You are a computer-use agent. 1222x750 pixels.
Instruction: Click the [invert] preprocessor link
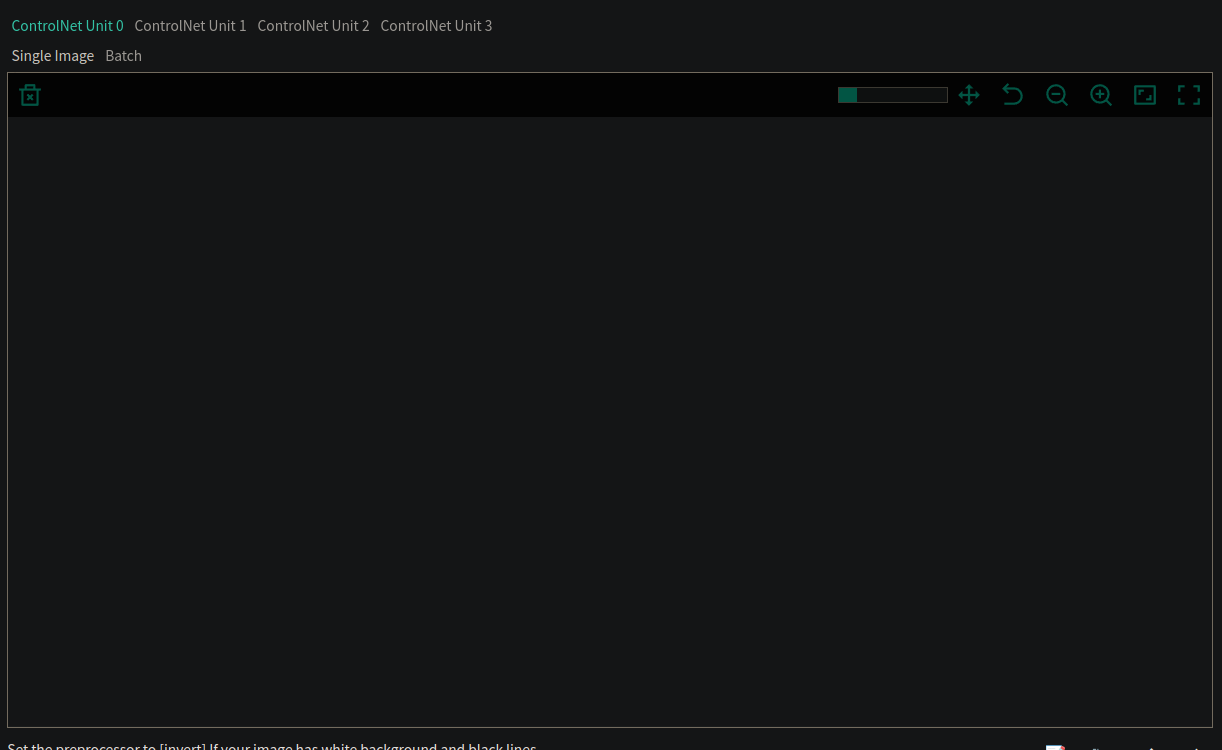click(183, 746)
